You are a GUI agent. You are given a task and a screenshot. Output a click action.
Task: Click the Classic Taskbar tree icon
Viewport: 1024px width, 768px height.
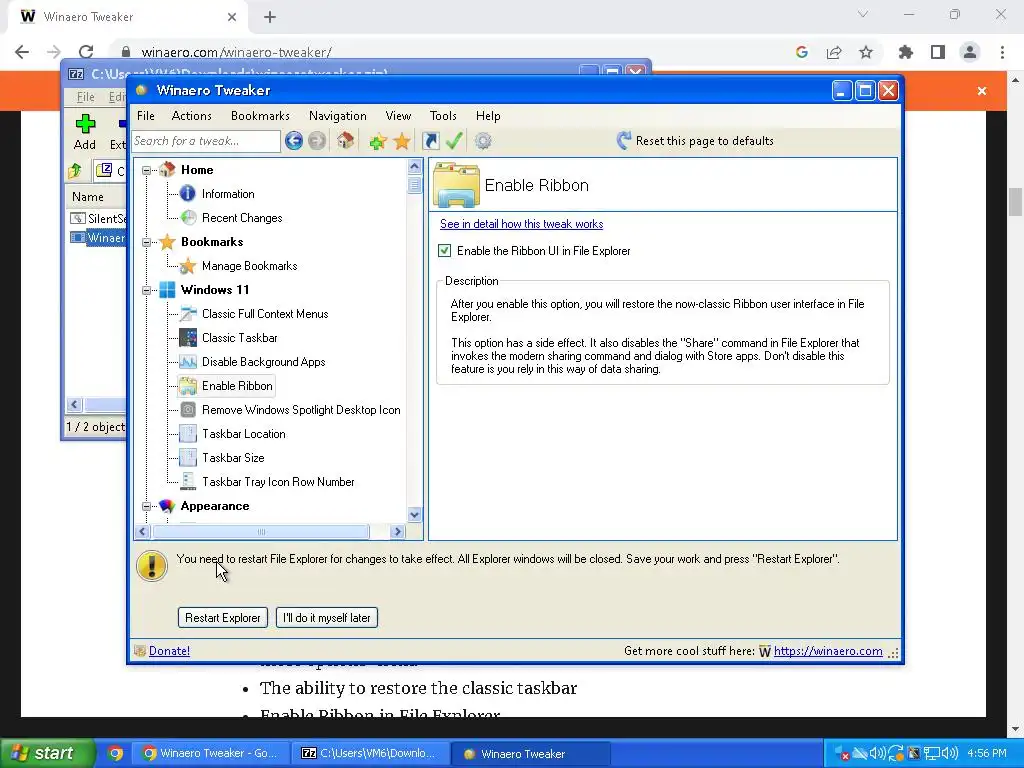(188, 338)
